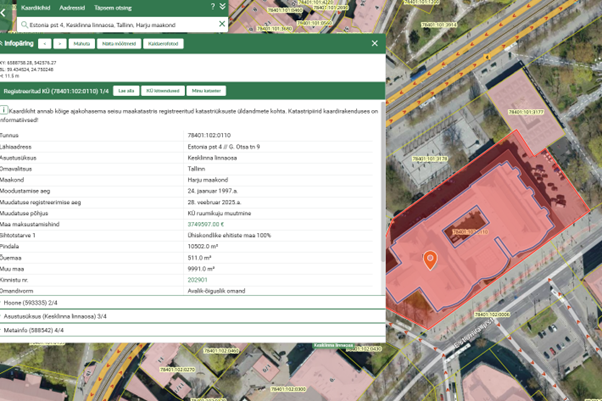Image resolution: width=602 pixels, height=401 pixels.
Task: Open Kinnistu nr. 202901 link
Action: (x=198, y=280)
